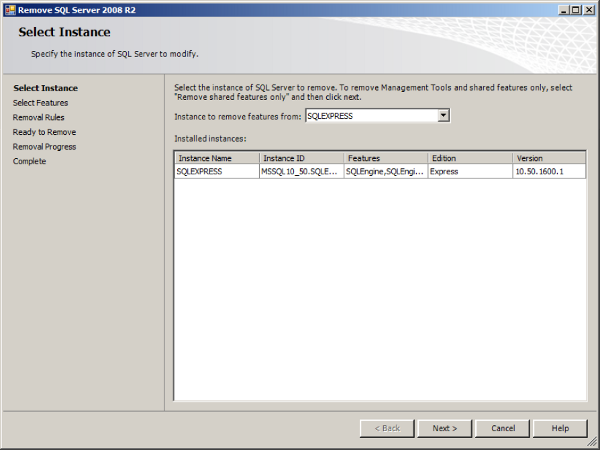Minimize the Remove SQL Server window
The width and height of the screenshot is (600, 450).
pyautogui.click(x=563, y=10)
